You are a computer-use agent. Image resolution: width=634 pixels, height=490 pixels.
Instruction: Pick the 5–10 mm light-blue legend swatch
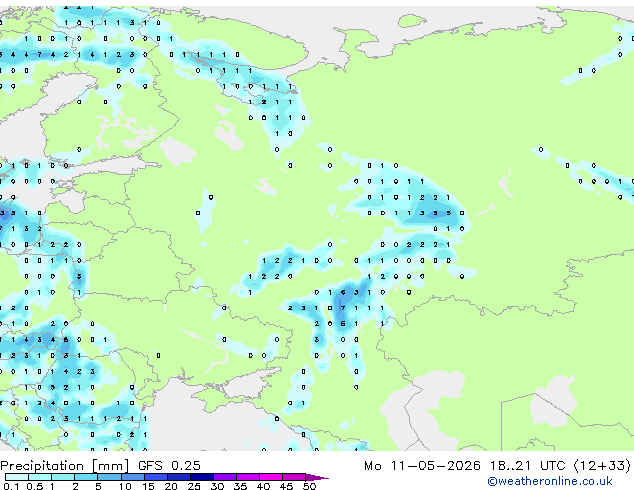point(109,477)
